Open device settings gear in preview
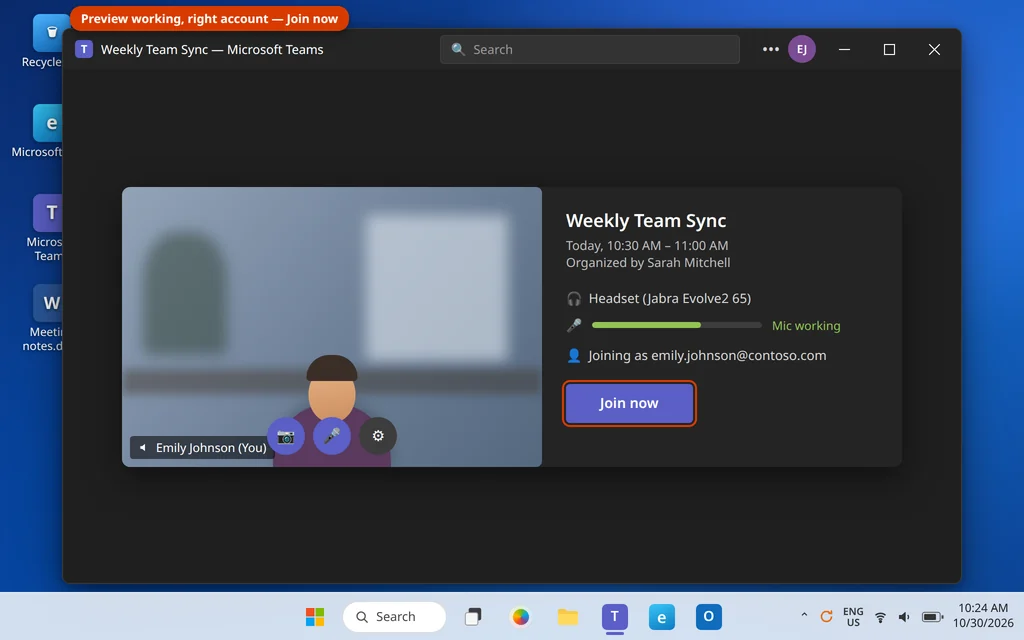Image resolution: width=1024 pixels, height=640 pixels. (x=378, y=436)
